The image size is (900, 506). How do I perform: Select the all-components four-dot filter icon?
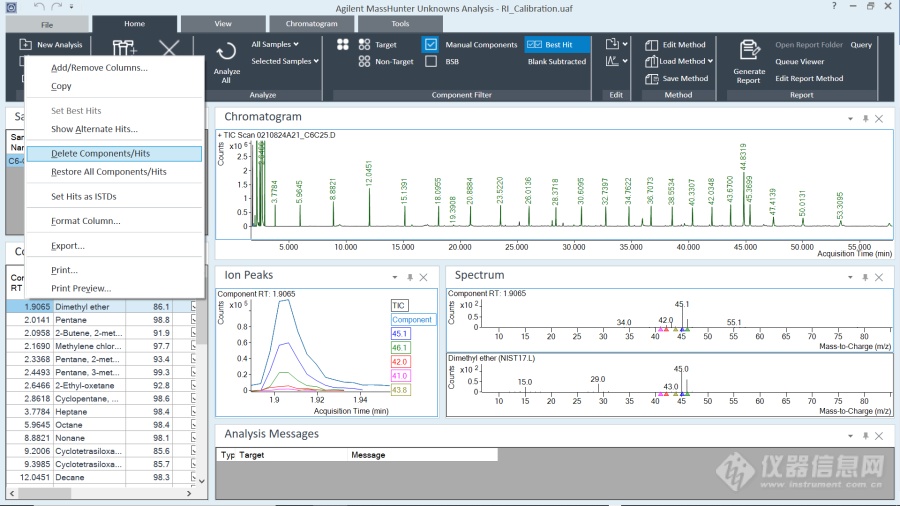pos(343,44)
